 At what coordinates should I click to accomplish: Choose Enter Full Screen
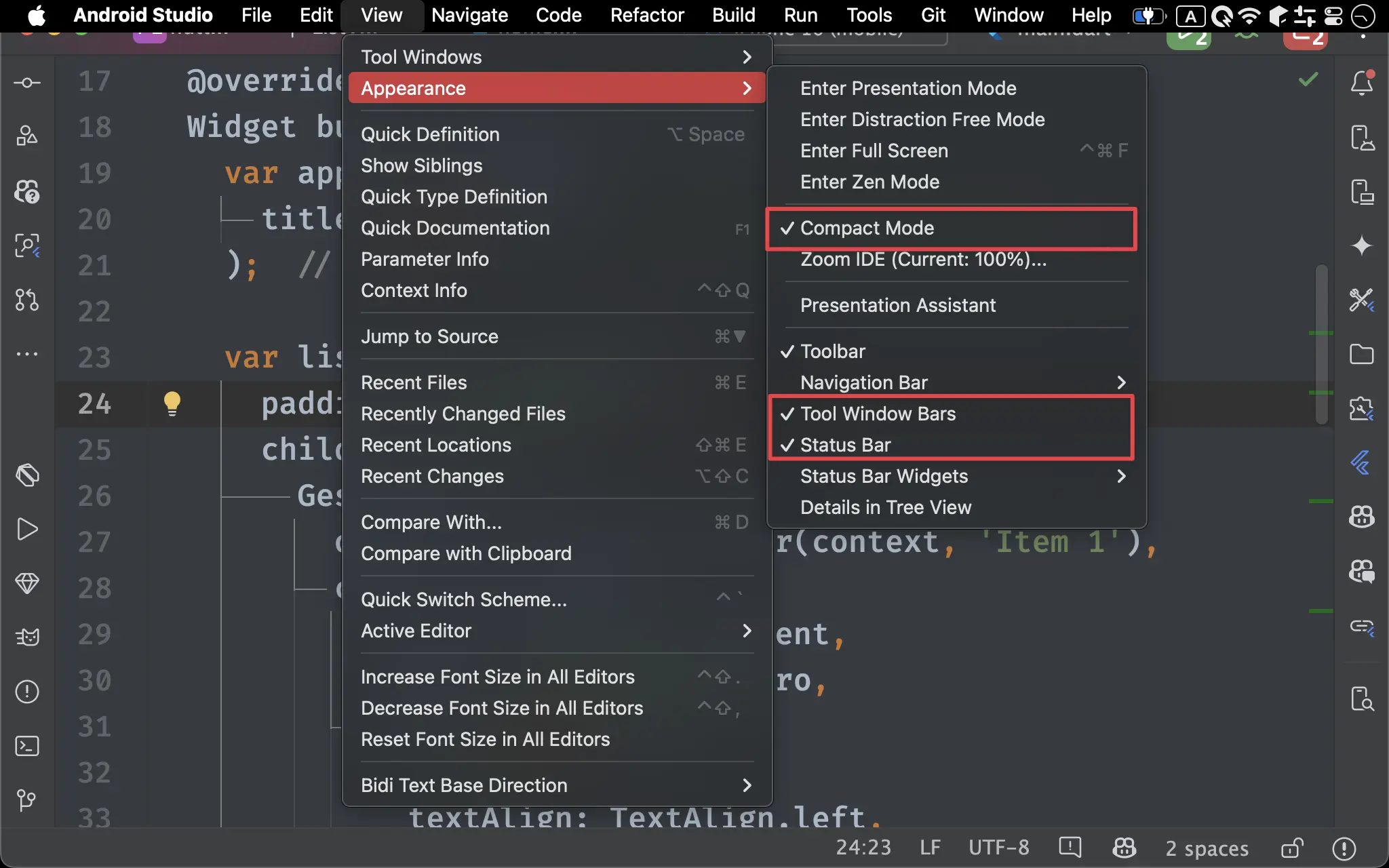956,151
